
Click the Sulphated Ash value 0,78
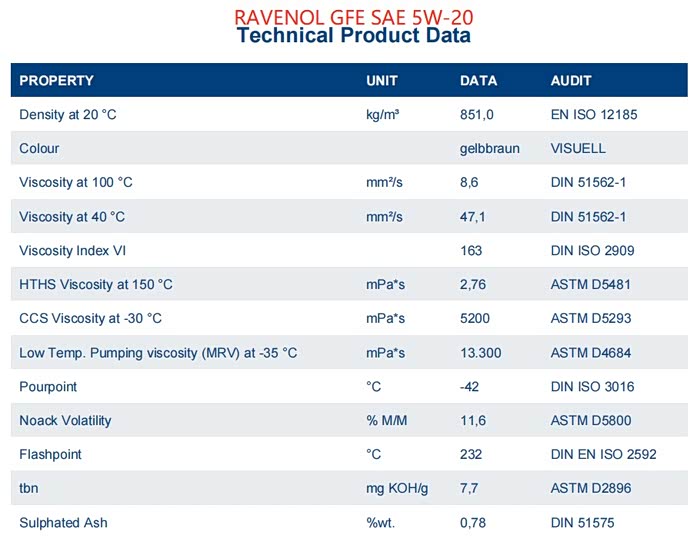473,523
